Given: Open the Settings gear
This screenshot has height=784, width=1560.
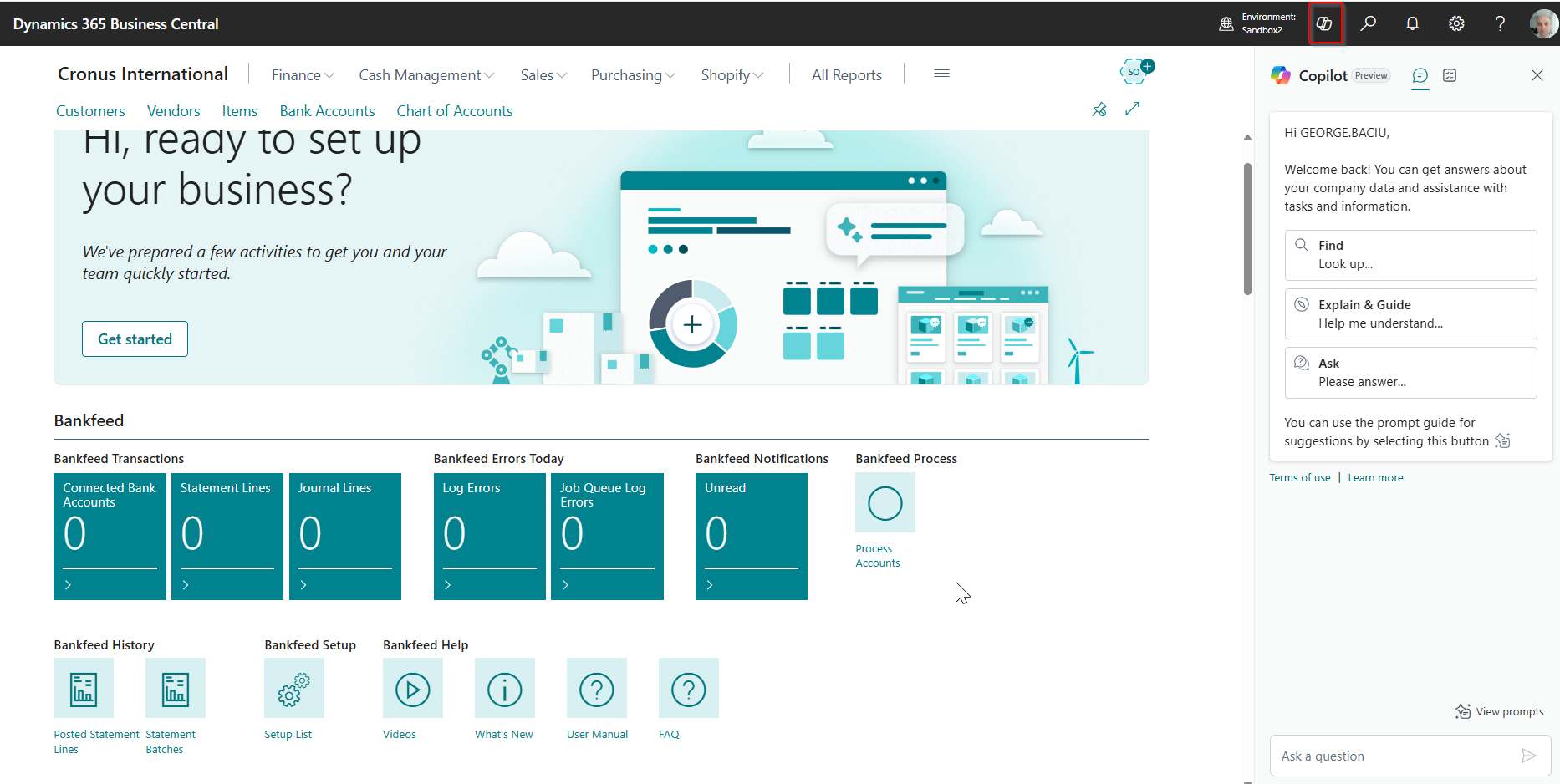Looking at the screenshot, I should point(1456,23).
